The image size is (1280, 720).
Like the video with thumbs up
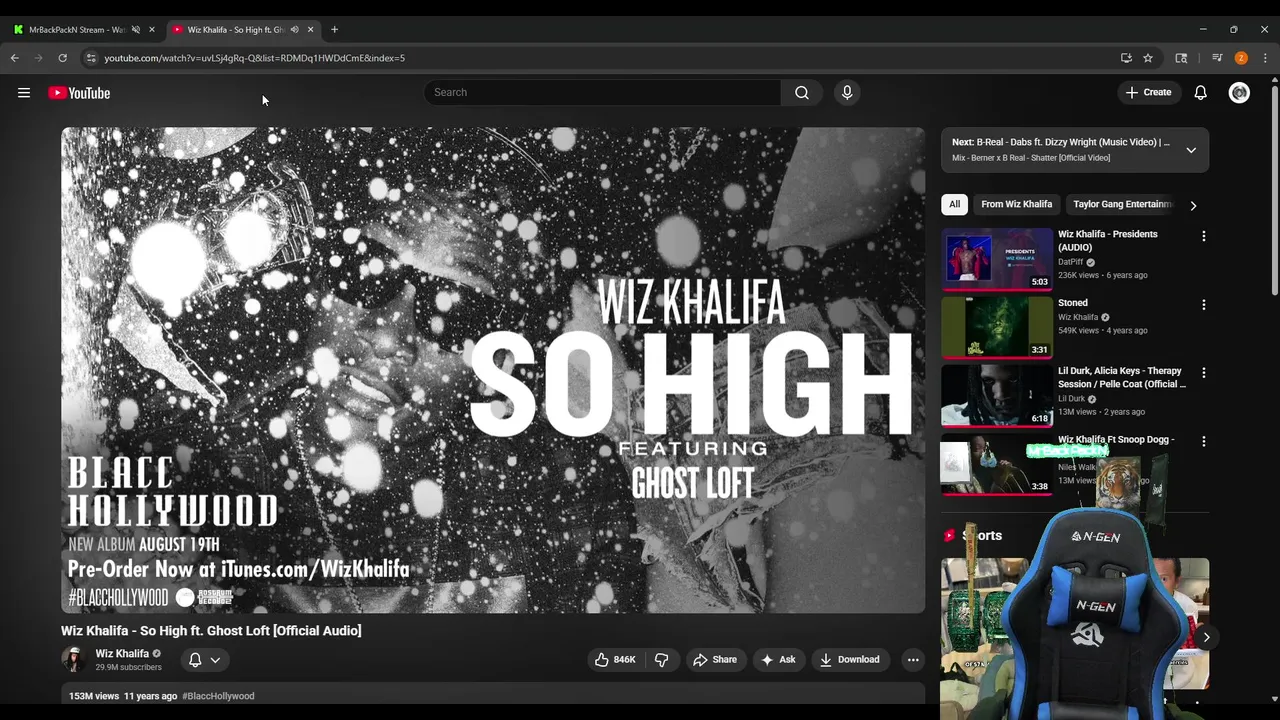(x=615, y=659)
